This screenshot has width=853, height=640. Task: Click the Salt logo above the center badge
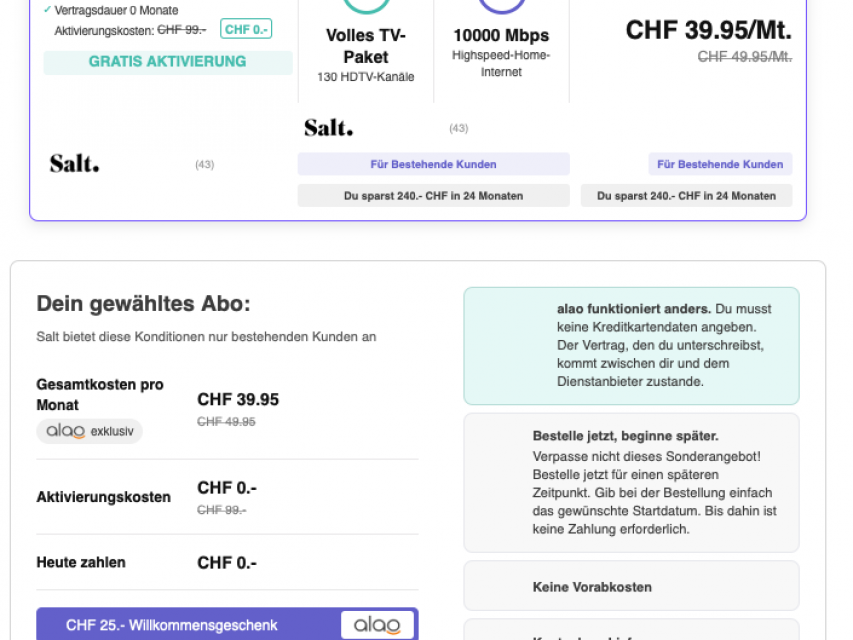point(328,128)
